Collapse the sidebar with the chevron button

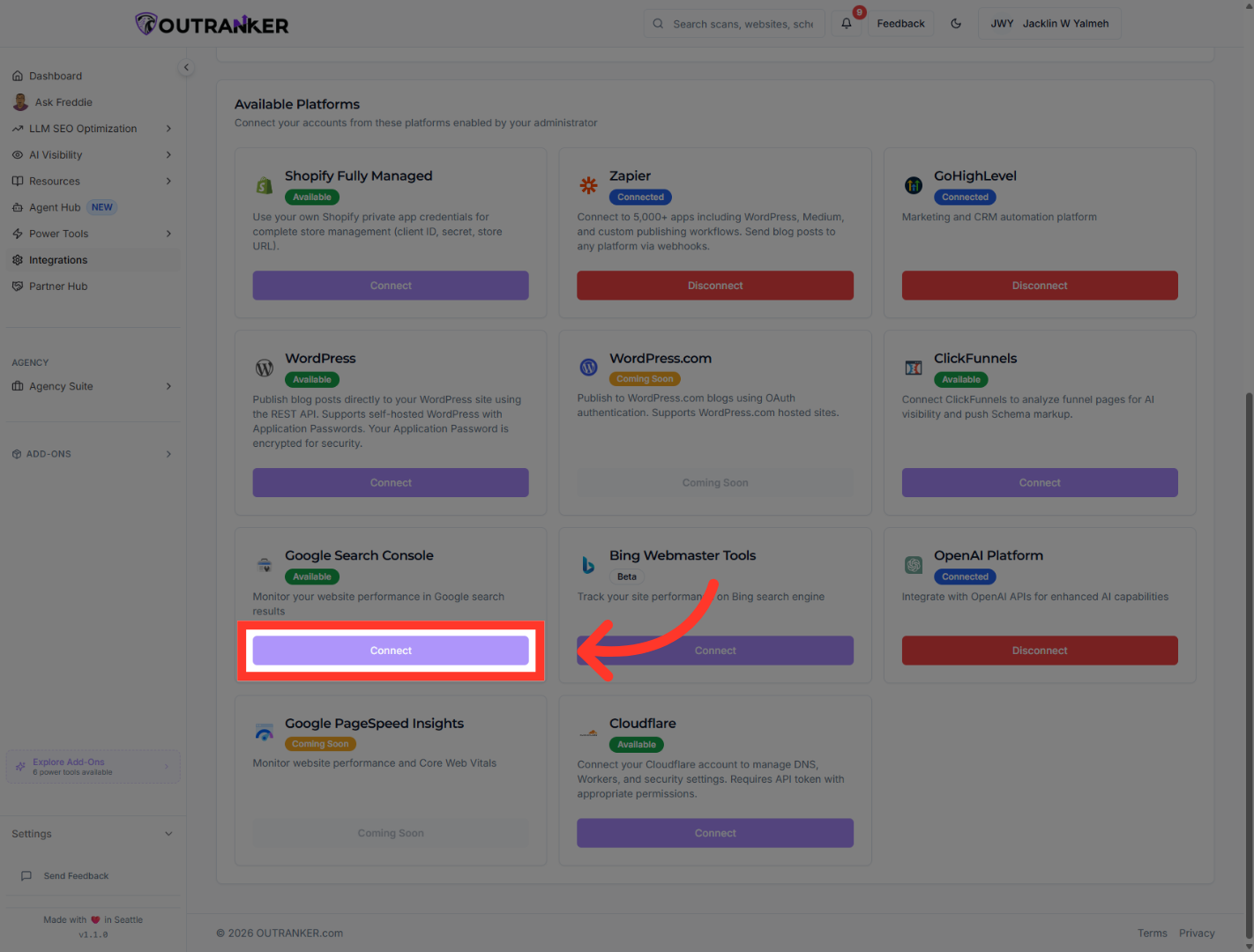tap(186, 68)
